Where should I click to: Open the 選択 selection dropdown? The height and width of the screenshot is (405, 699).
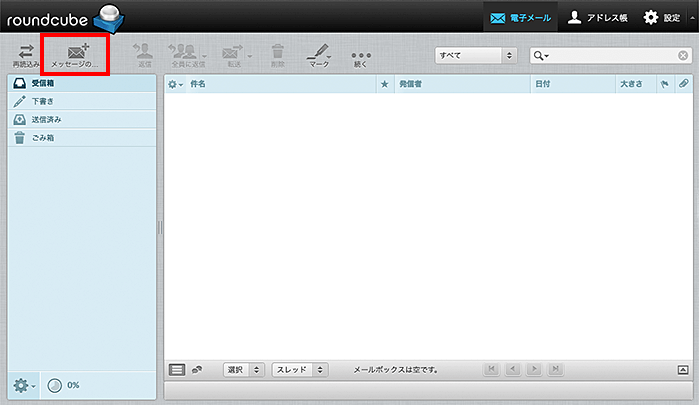tap(244, 370)
